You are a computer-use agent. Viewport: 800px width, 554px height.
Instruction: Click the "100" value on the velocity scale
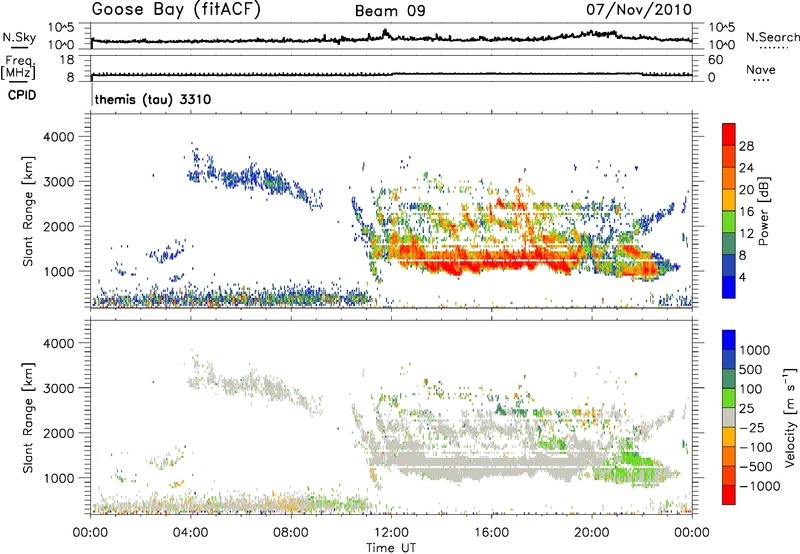tap(753, 389)
